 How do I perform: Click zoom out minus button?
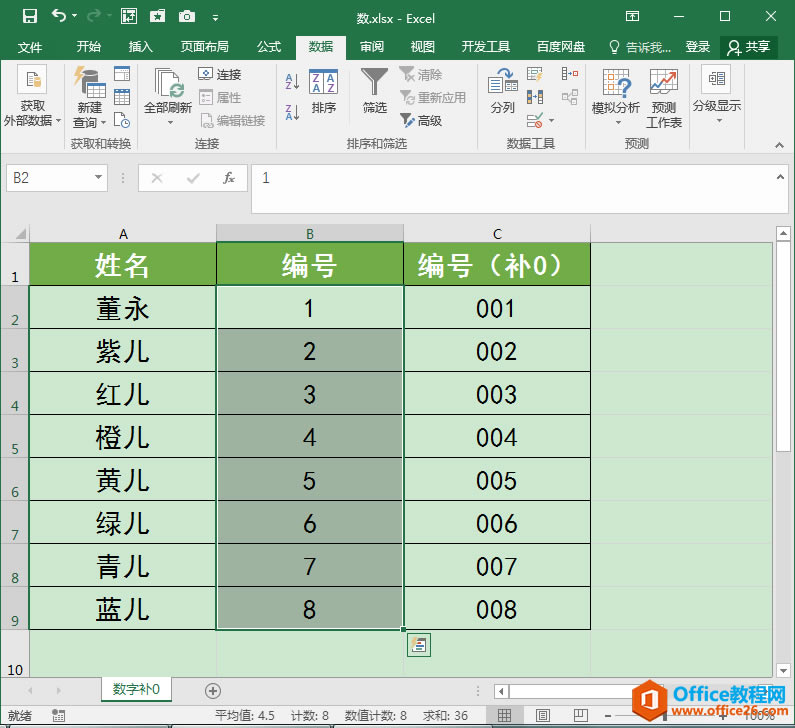(x=608, y=715)
